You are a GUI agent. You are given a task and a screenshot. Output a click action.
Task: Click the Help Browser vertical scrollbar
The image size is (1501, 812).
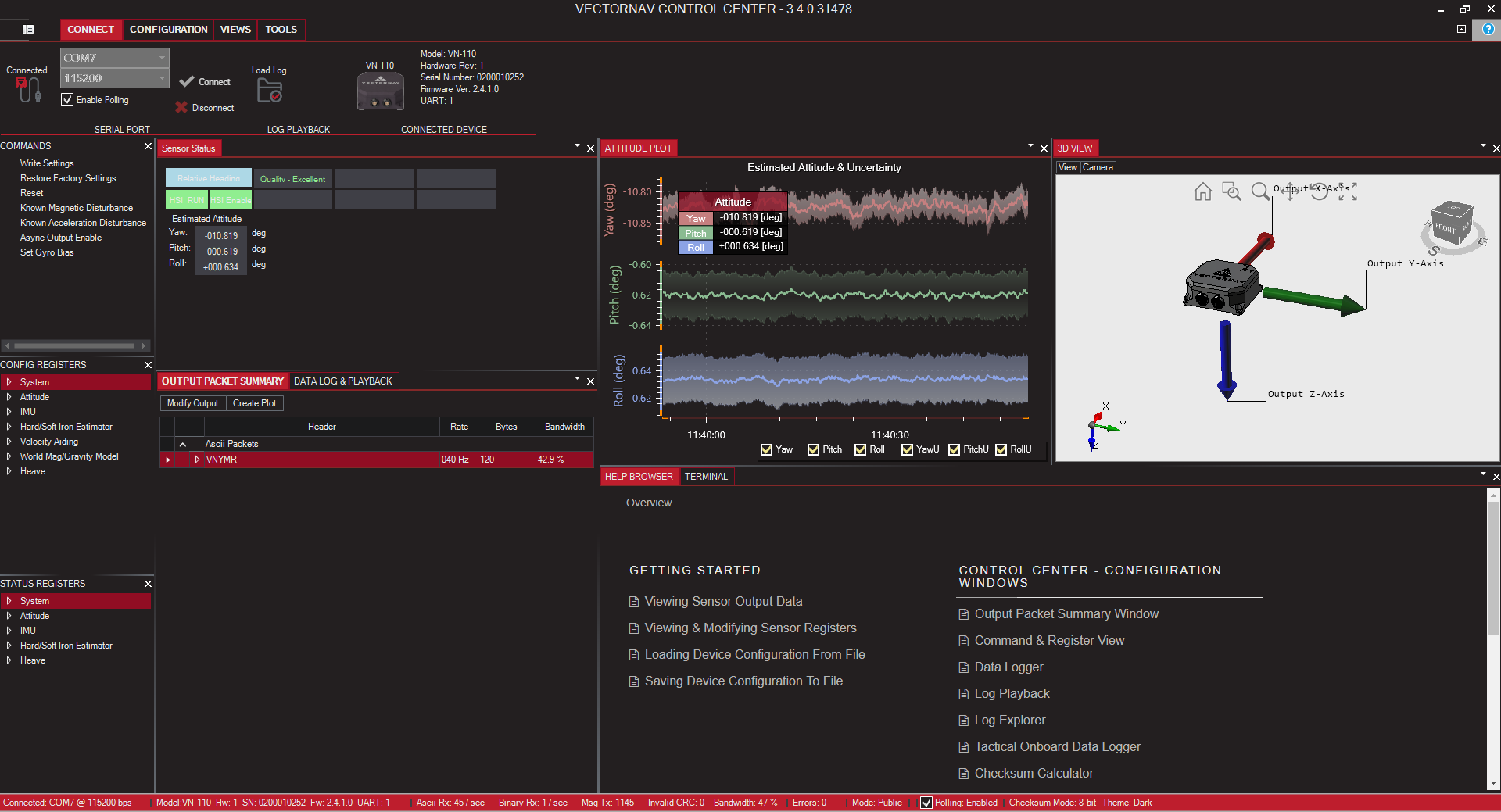click(1493, 639)
